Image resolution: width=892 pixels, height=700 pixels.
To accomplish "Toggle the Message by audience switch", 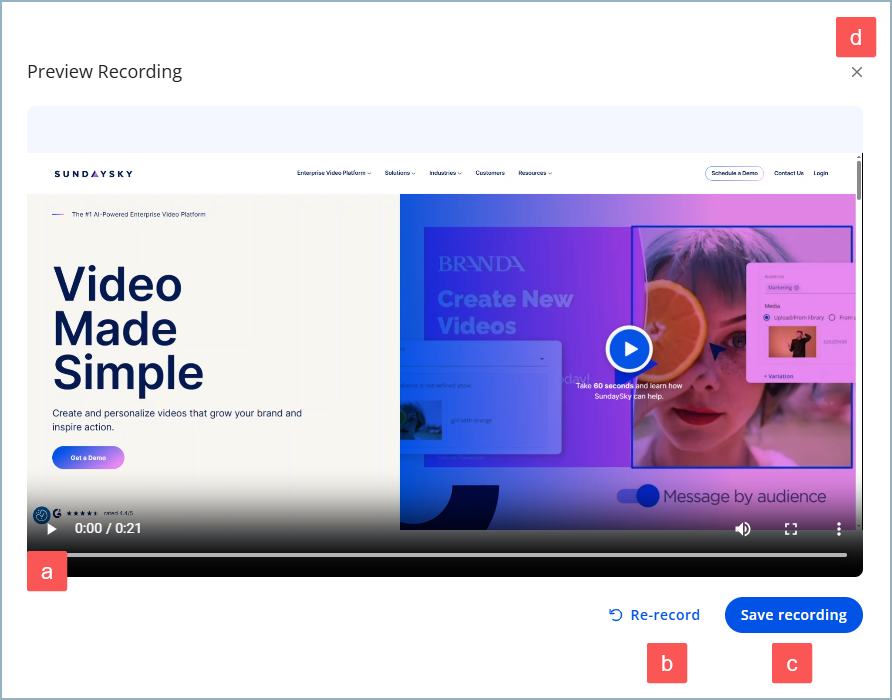I will 638,496.
